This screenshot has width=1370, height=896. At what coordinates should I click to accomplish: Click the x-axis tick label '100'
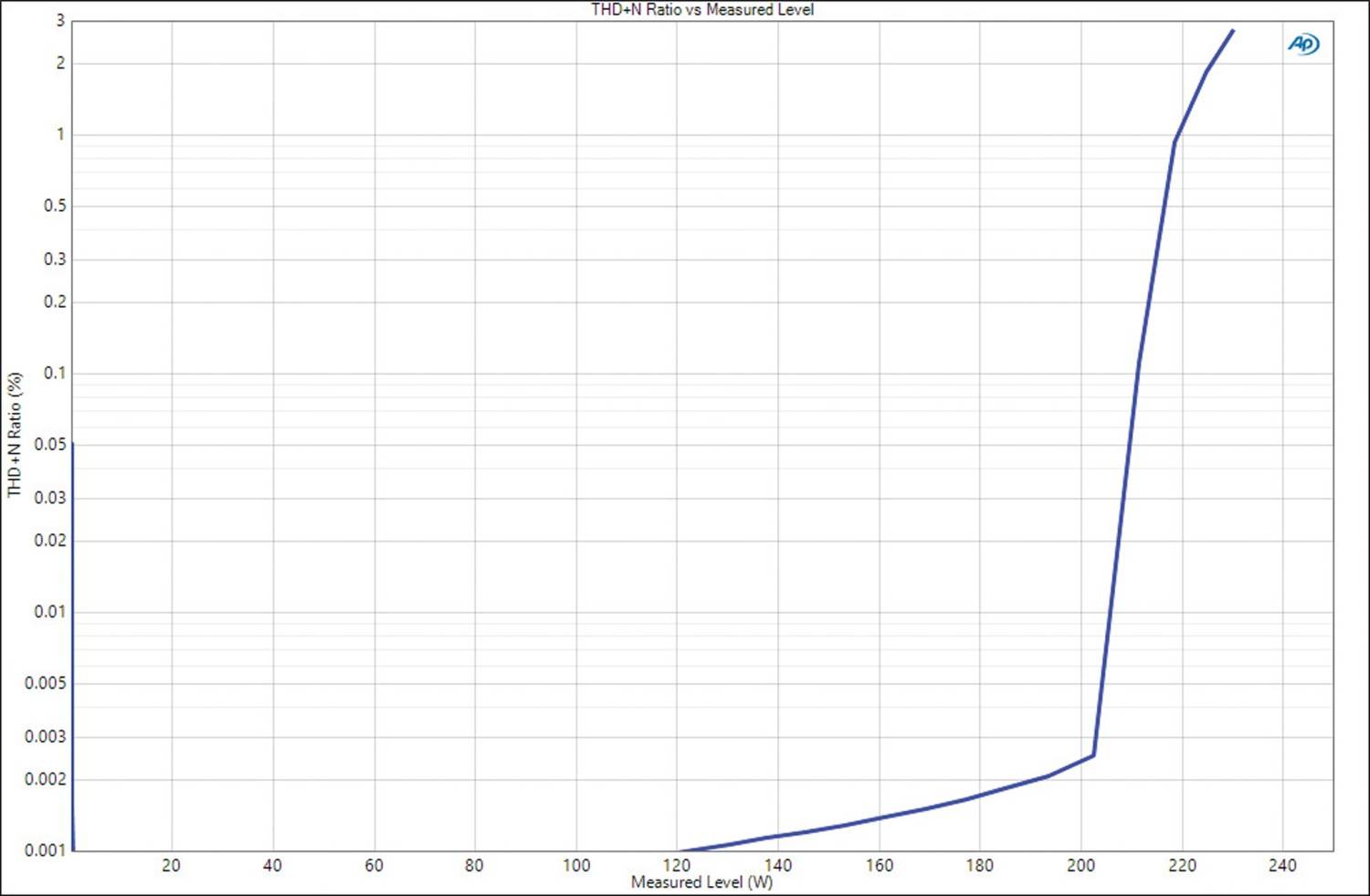pos(575,865)
